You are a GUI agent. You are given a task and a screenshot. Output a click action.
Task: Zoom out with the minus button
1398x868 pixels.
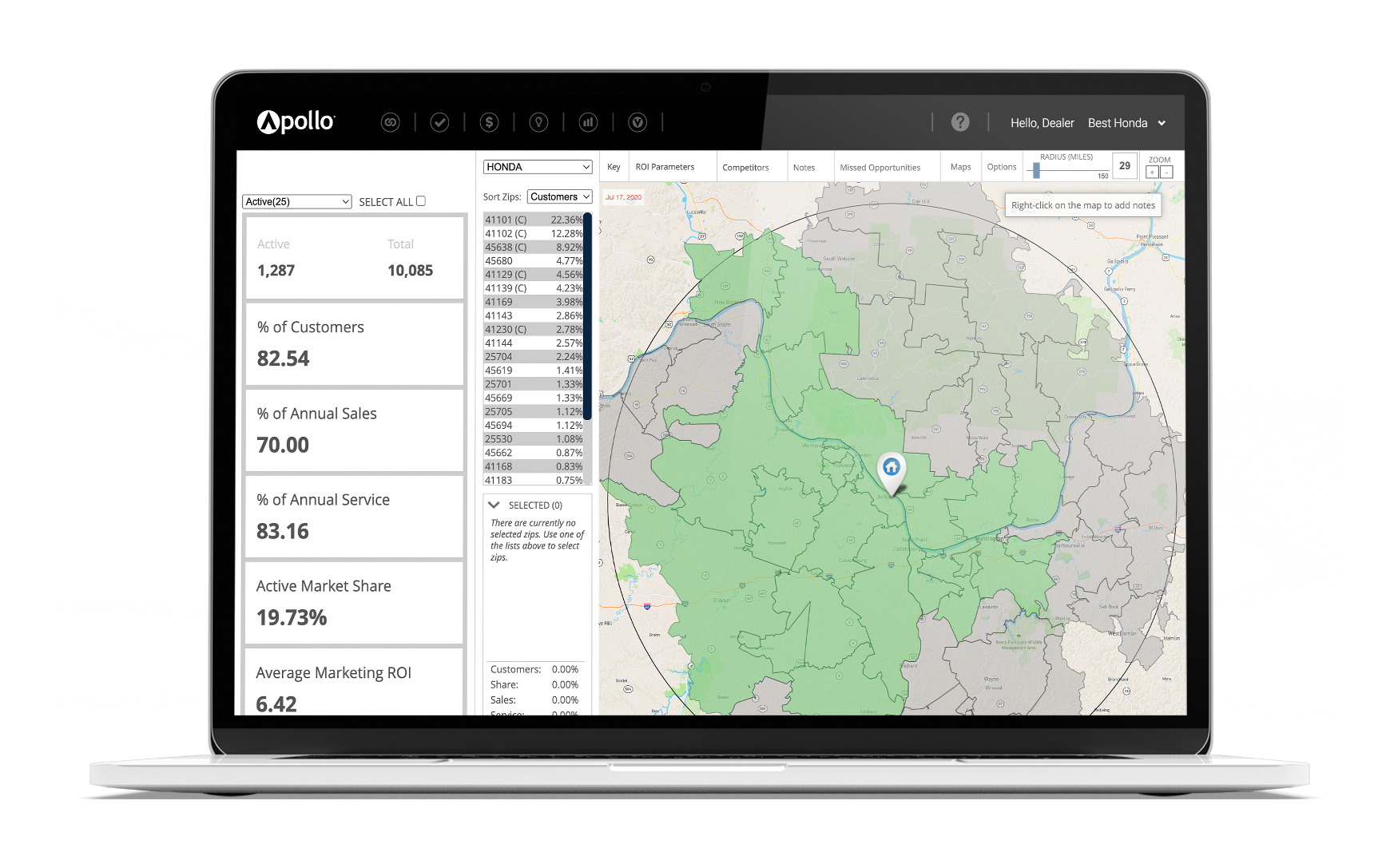1166,172
